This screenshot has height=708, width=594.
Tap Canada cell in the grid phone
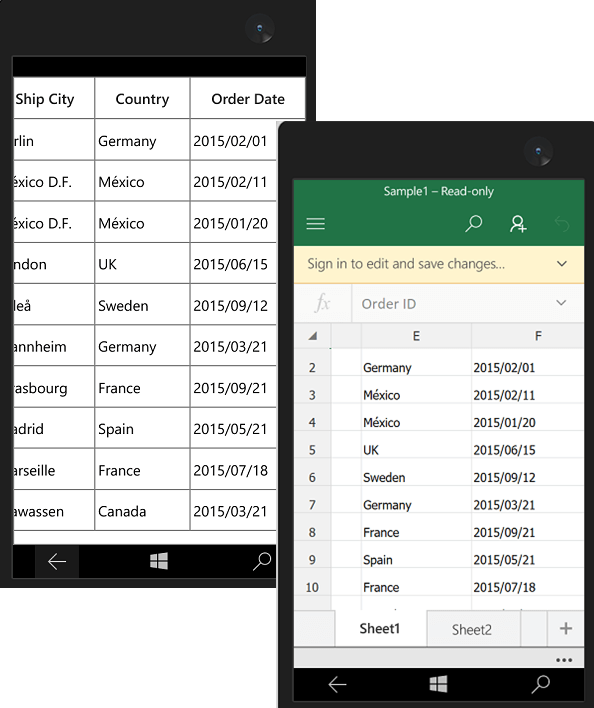coord(142,511)
